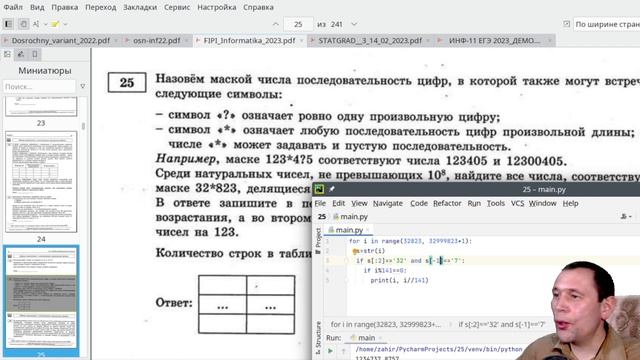Switch to osn-inf22.pdf tab
Image resolution: width=640 pixels, height=360 pixels.
click(x=157, y=40)
